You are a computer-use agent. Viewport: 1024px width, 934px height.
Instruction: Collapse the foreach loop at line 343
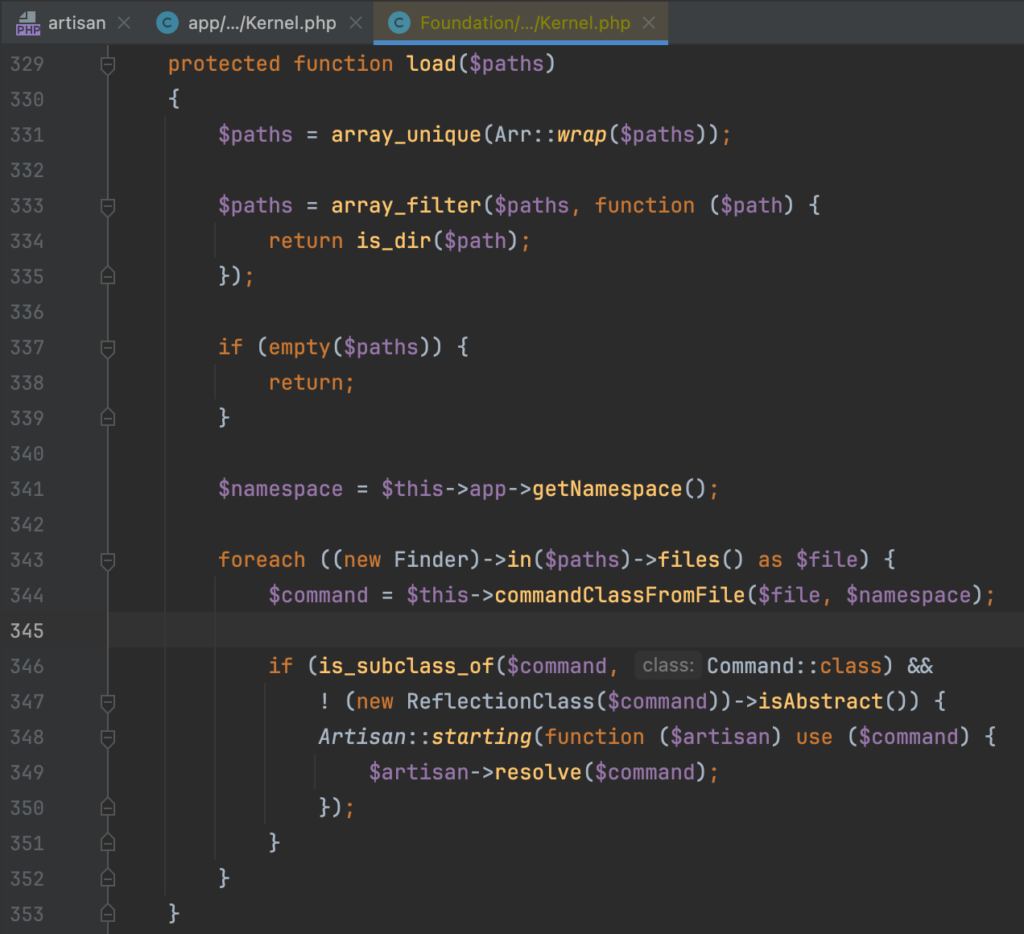pos(108,560)
